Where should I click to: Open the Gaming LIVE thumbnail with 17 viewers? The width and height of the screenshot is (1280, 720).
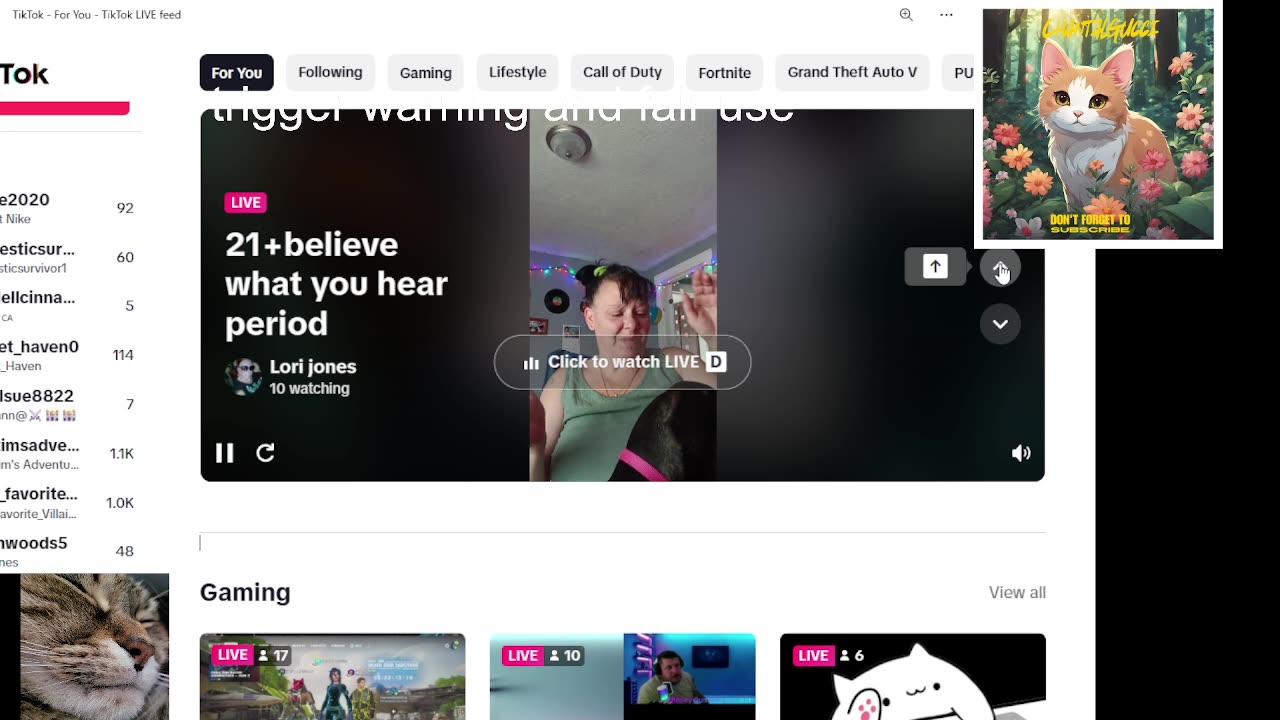click(x=332, y=677)
